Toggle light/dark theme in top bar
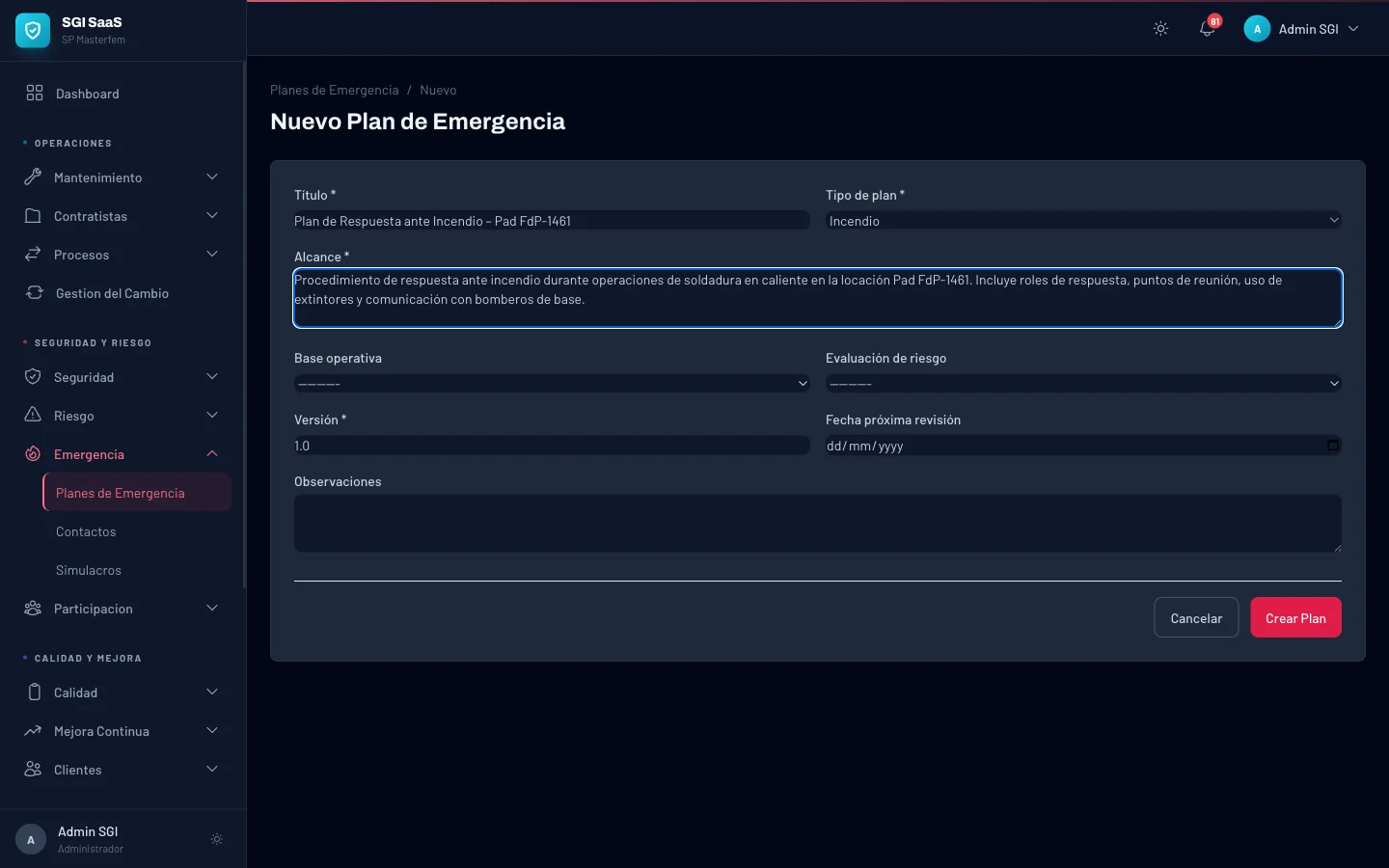Viewport: 1389px width, 868px height. [1160, 29]
